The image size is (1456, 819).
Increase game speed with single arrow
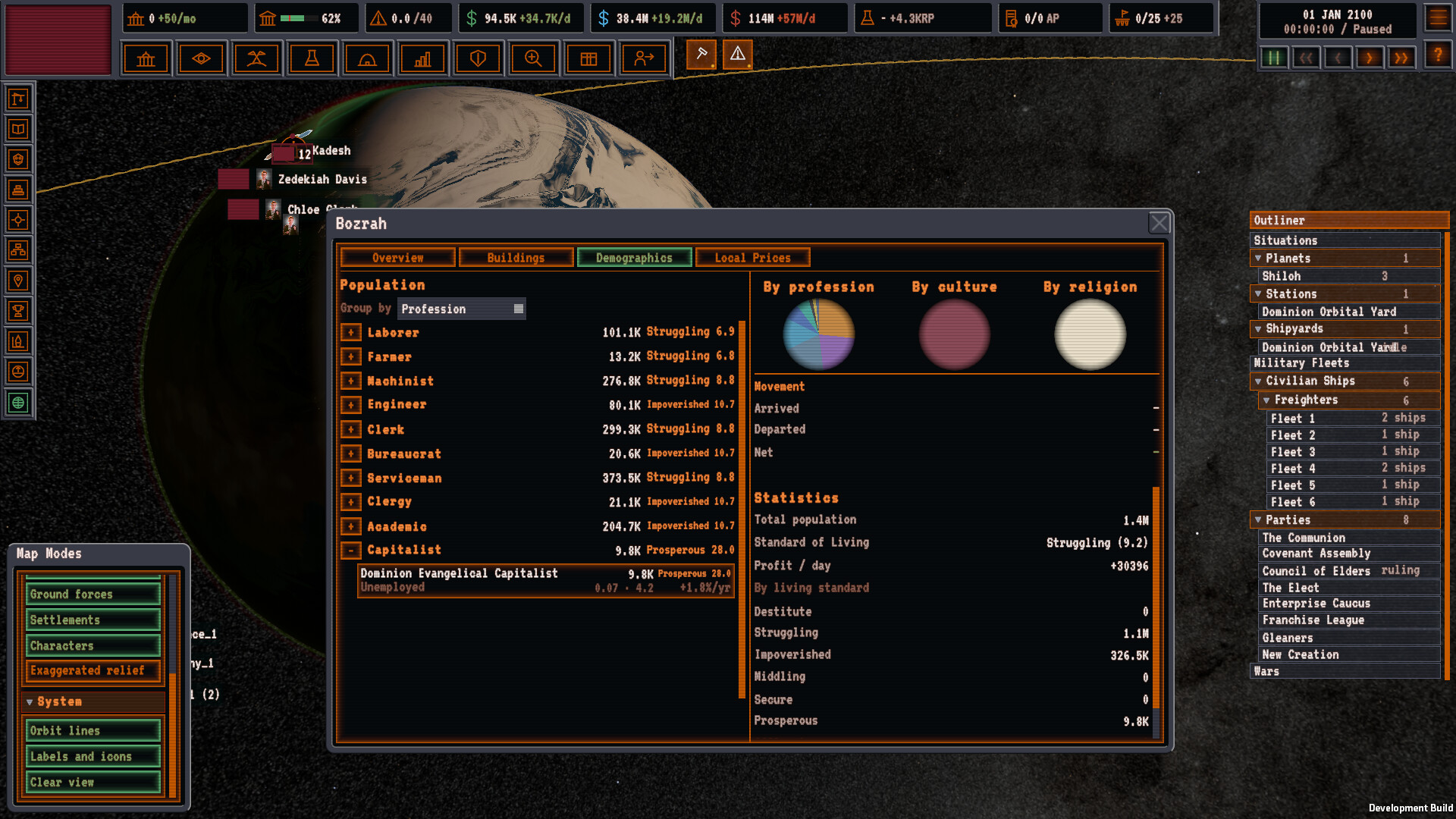pyautogui.click(x=1369, y=58)
